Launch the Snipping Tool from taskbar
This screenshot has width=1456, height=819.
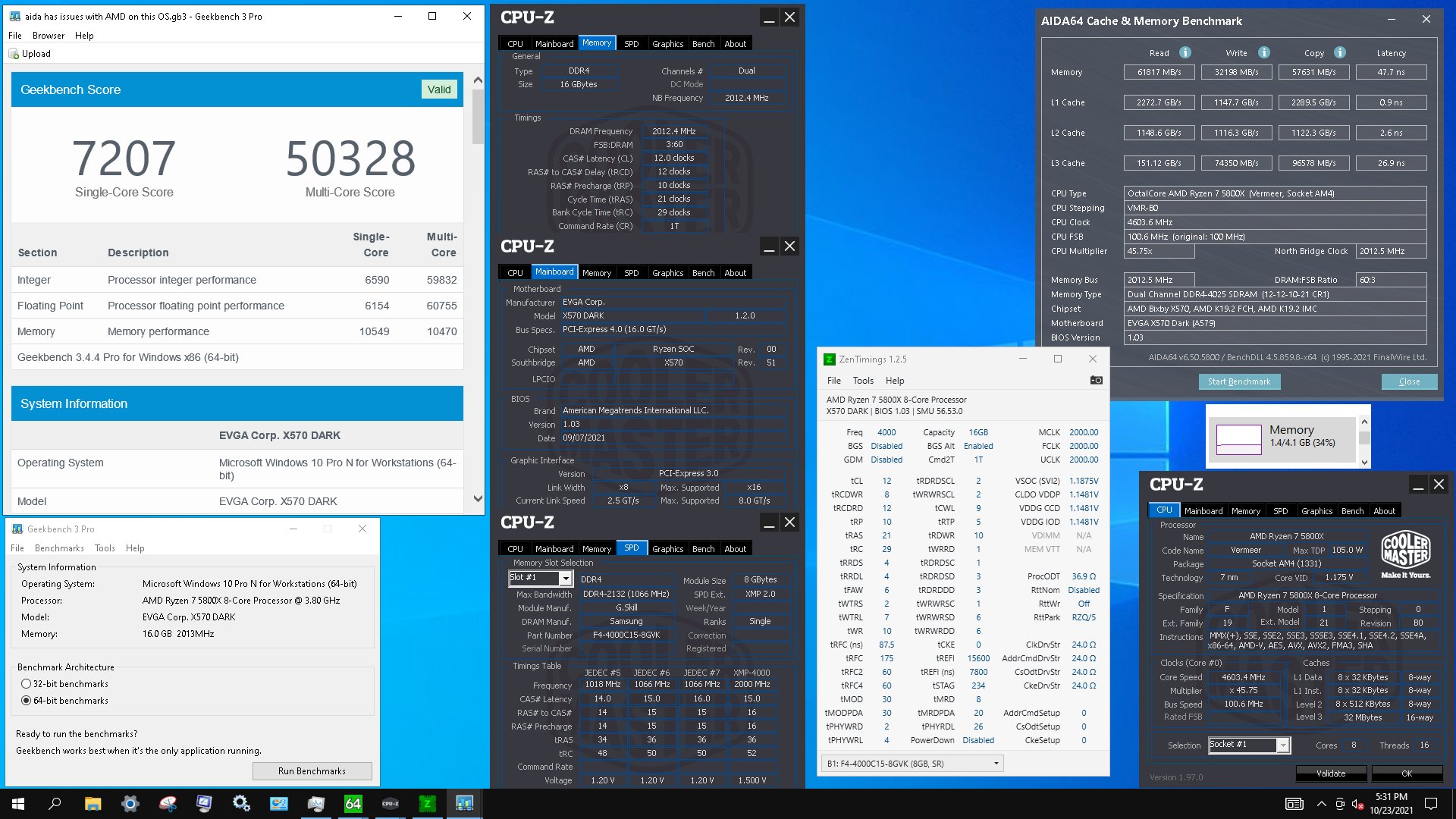167,804
